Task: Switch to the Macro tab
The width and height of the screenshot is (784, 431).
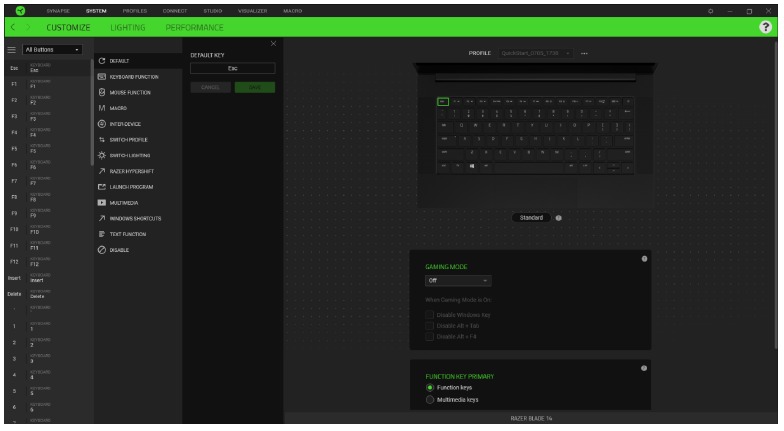Action: pyautogui.click(x=292, y=10)
